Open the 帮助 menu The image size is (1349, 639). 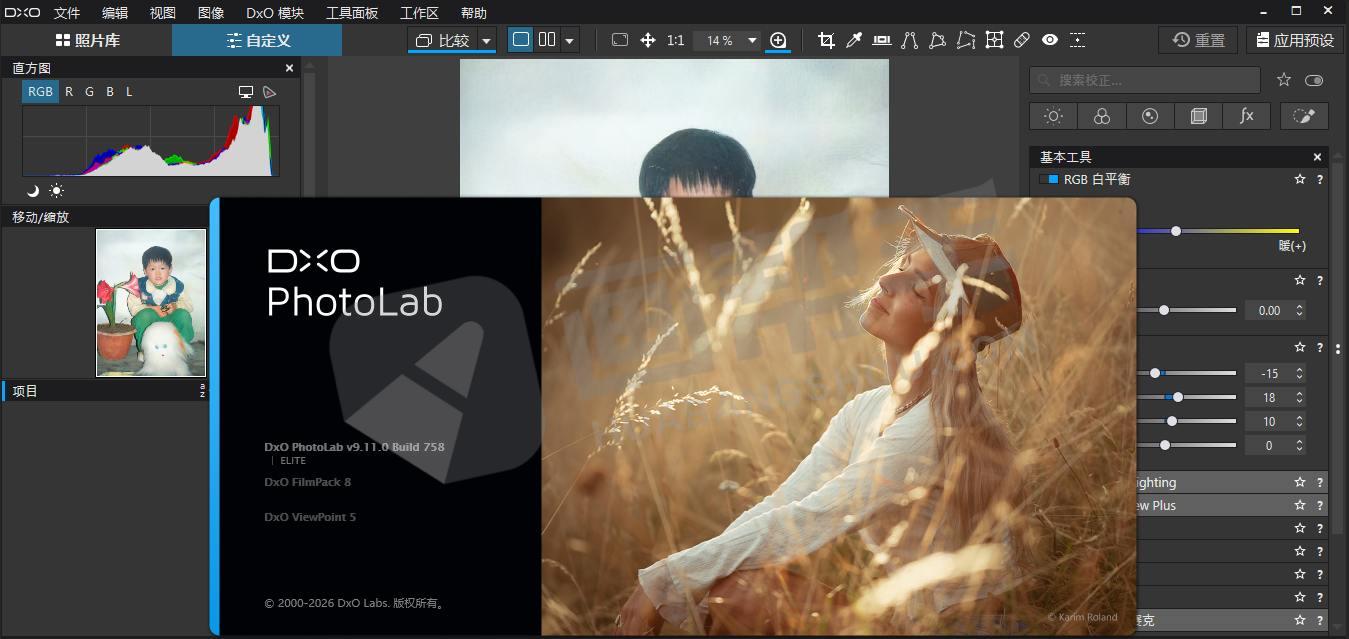(474, 13)
